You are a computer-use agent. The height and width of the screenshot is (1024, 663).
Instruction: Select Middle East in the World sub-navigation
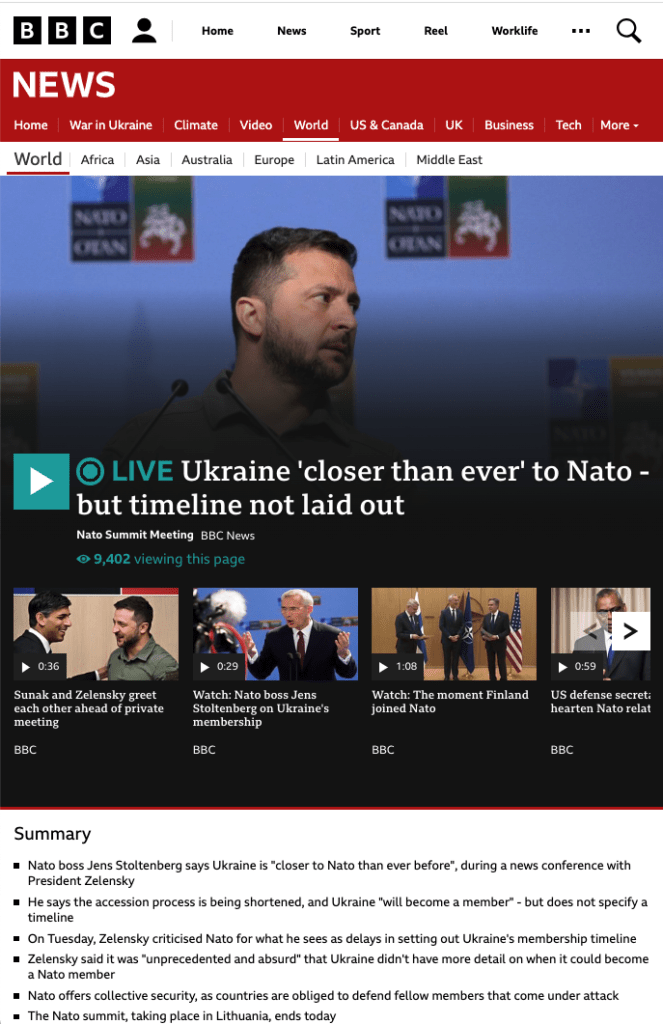pos(449,160)
